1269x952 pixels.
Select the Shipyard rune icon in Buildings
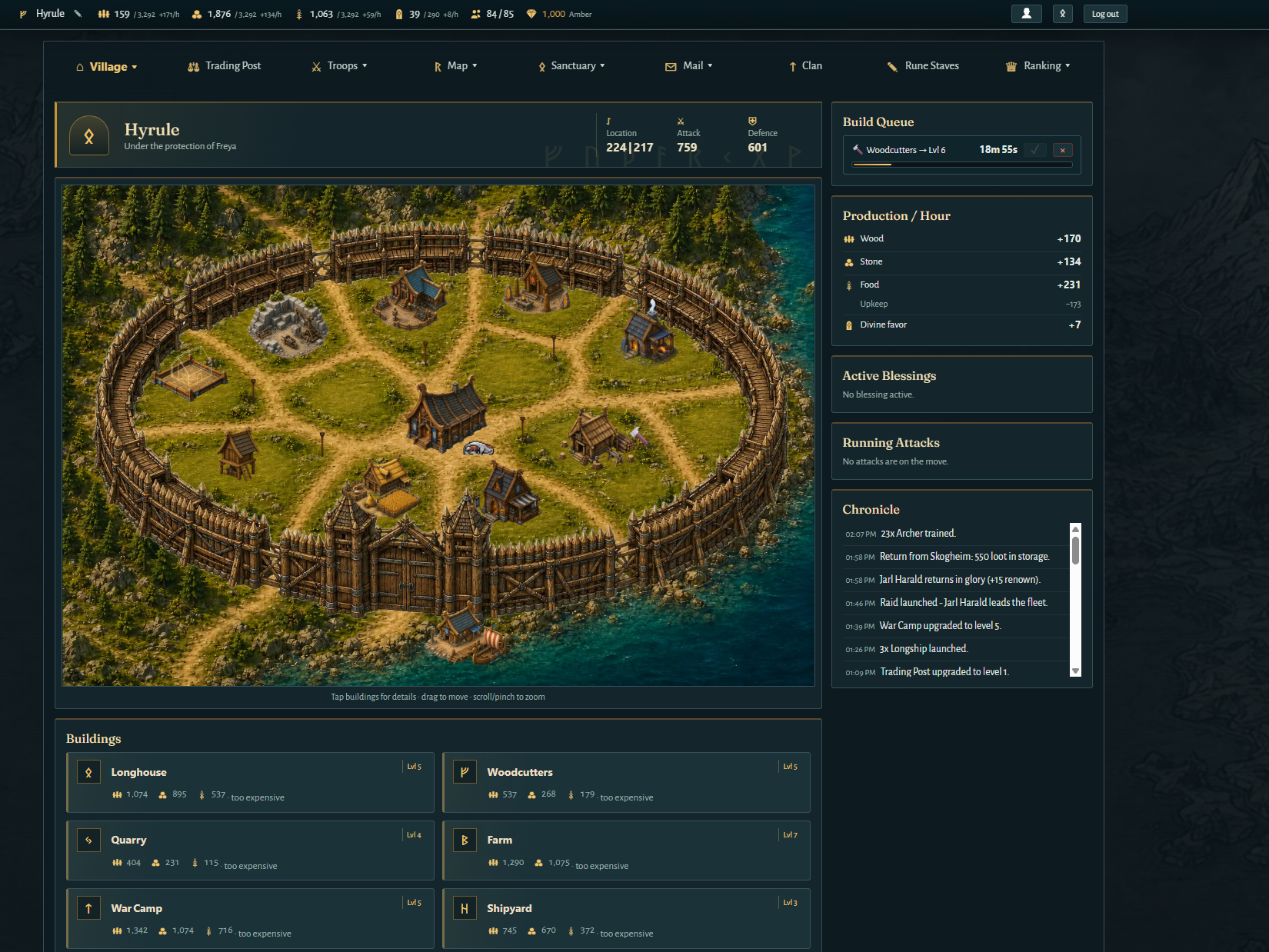465,908
